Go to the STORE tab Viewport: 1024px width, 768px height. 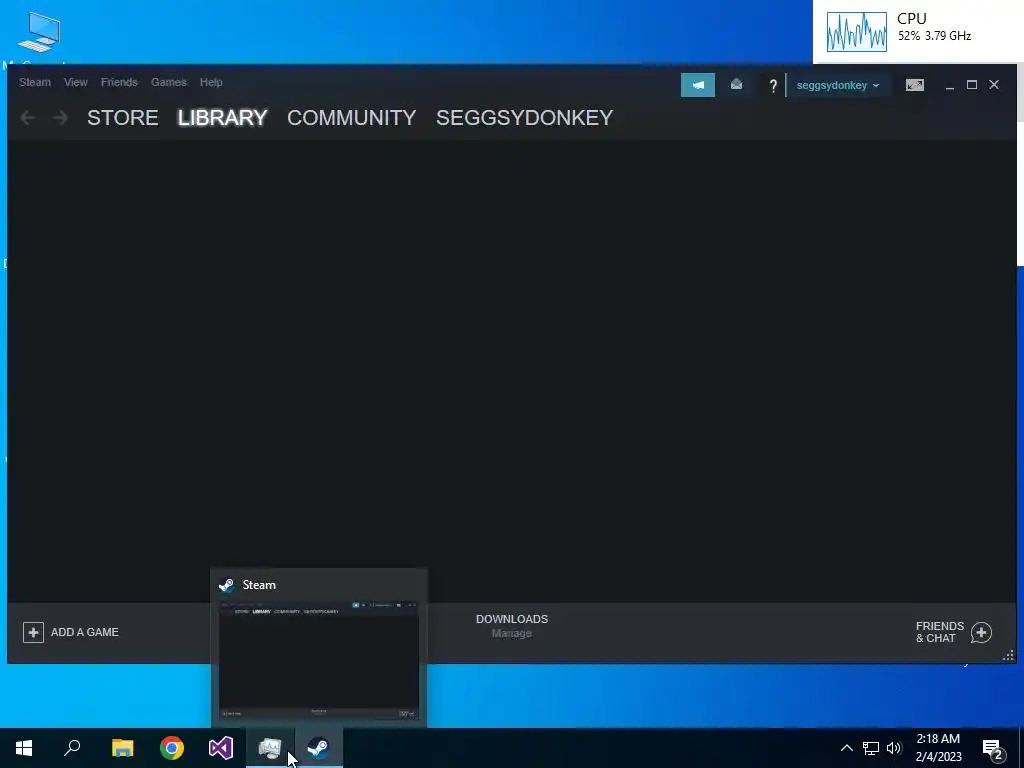click(123, 118)
